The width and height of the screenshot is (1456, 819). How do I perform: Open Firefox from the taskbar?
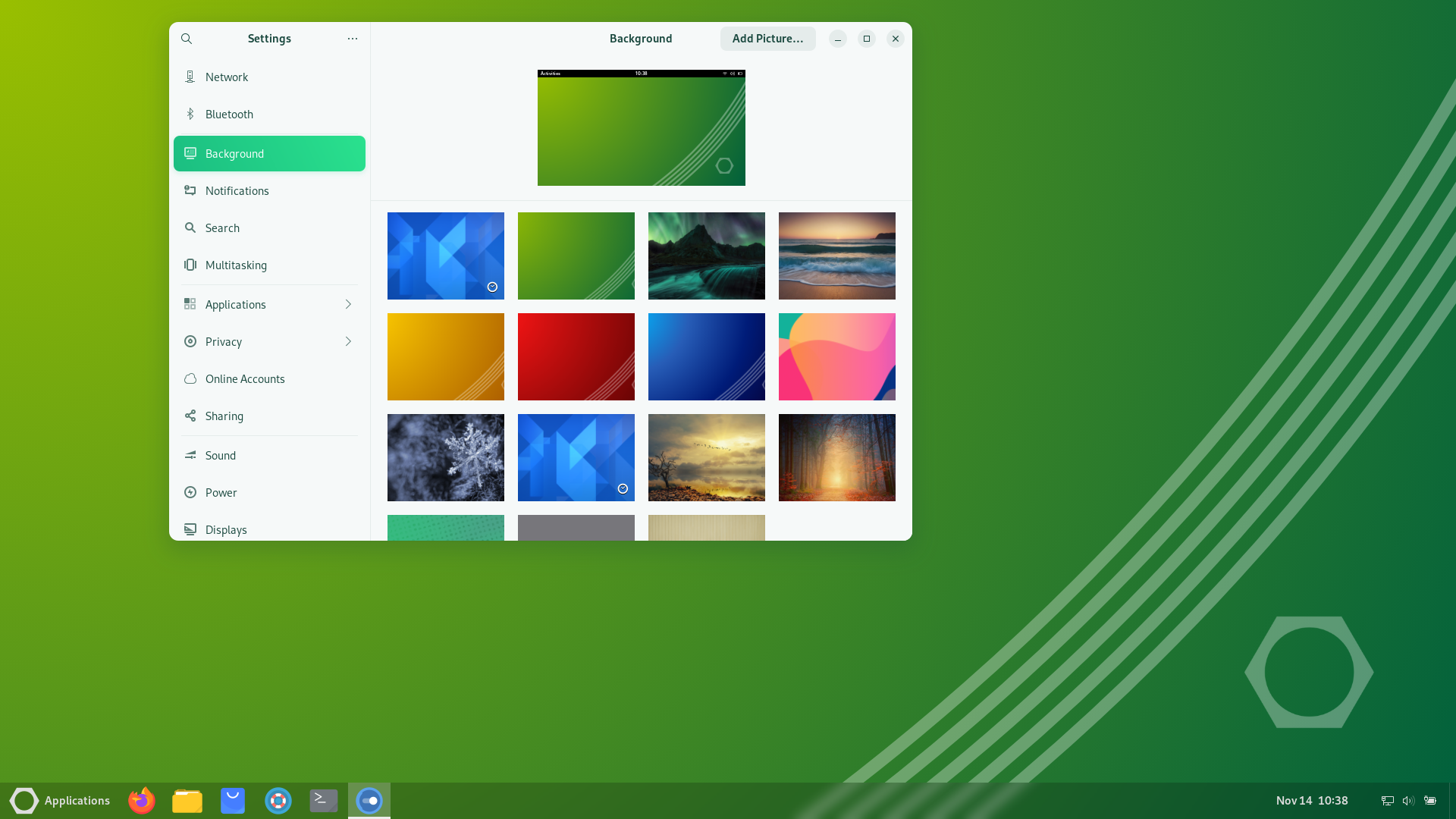pyautogui.click(x=142, y=801)
